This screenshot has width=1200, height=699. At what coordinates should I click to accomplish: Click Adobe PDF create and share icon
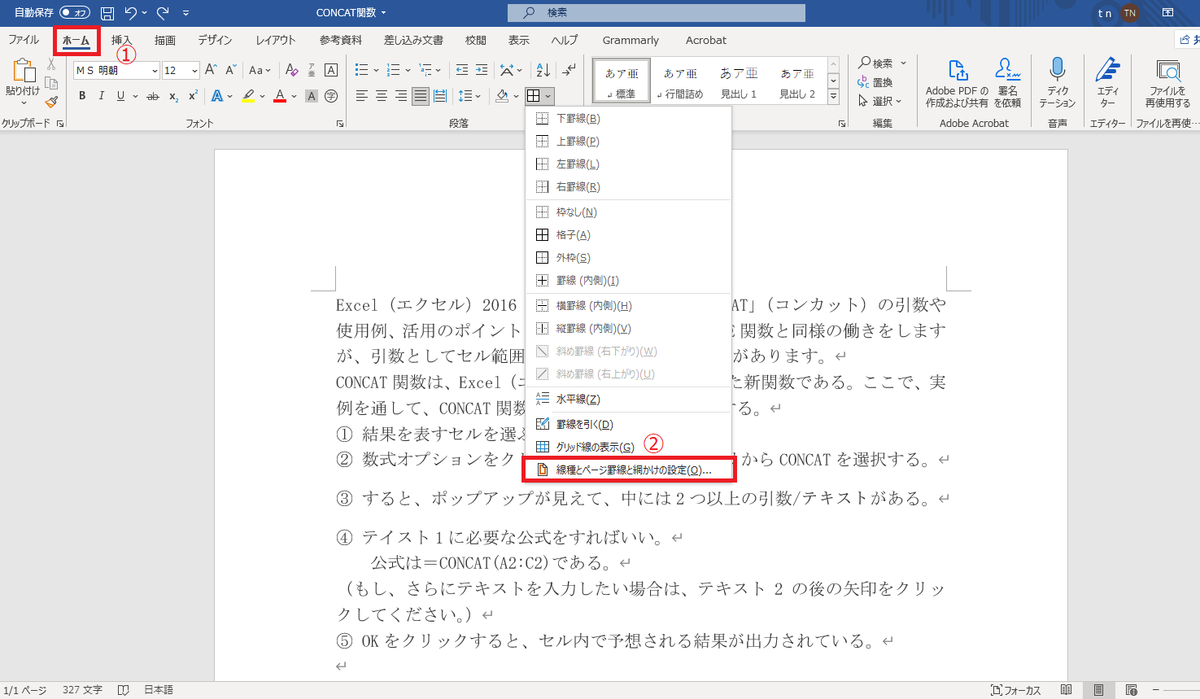tap(957, 70)
